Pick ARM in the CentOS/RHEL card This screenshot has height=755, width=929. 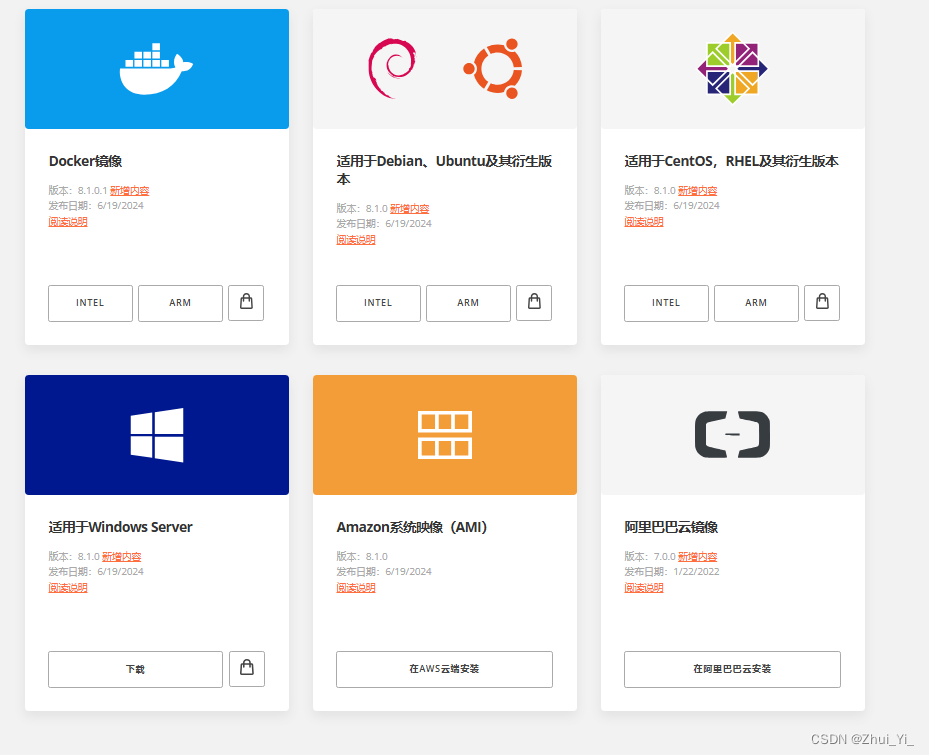[x=757, y=303]
